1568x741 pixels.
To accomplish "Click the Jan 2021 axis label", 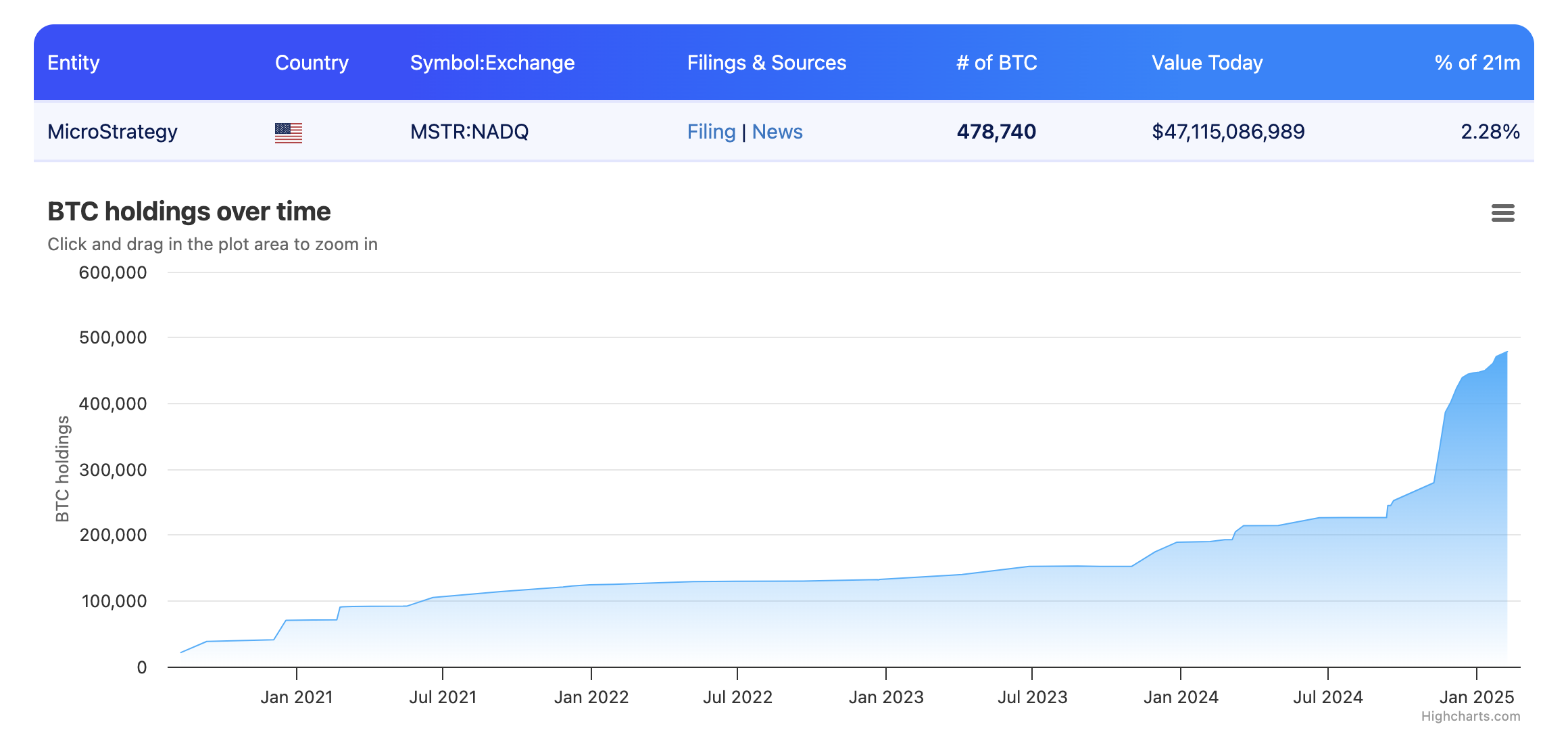I will tap(297, 697).
